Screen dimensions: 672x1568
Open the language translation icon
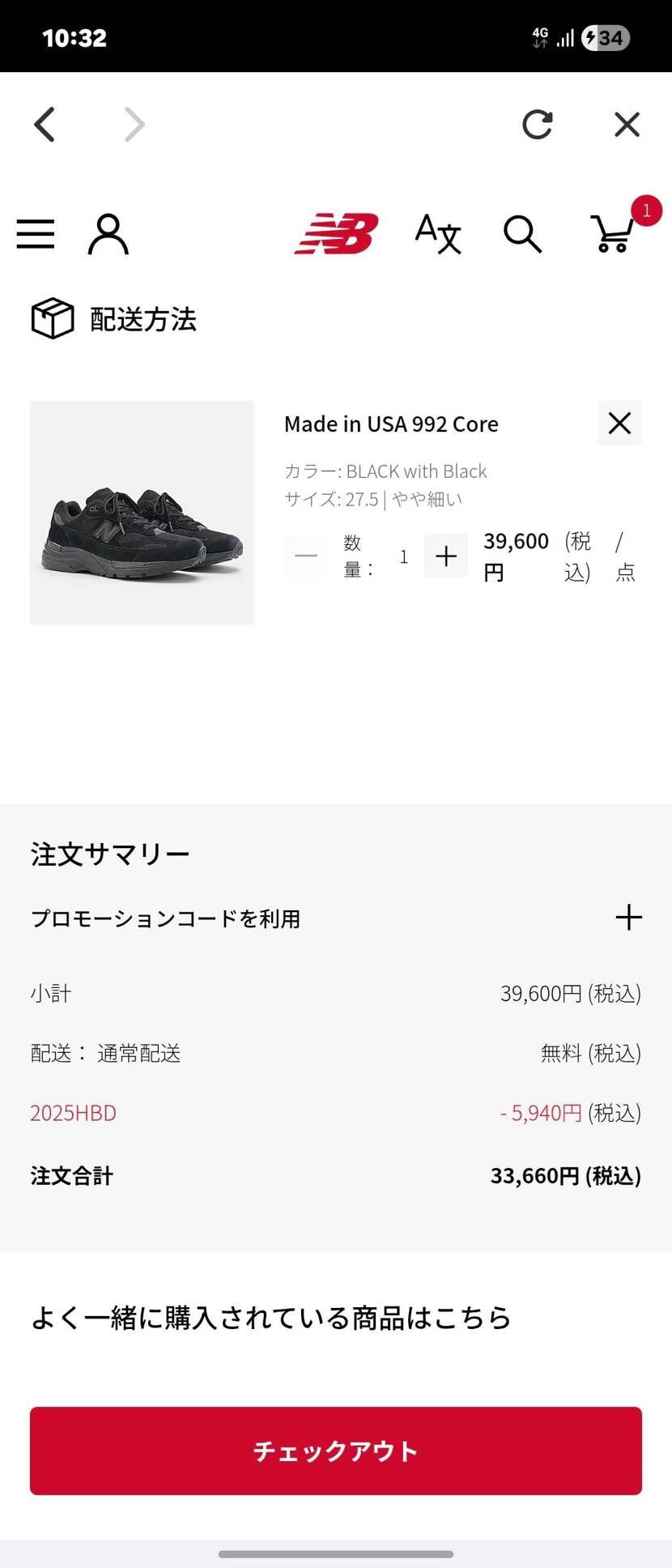pos(438,234)
